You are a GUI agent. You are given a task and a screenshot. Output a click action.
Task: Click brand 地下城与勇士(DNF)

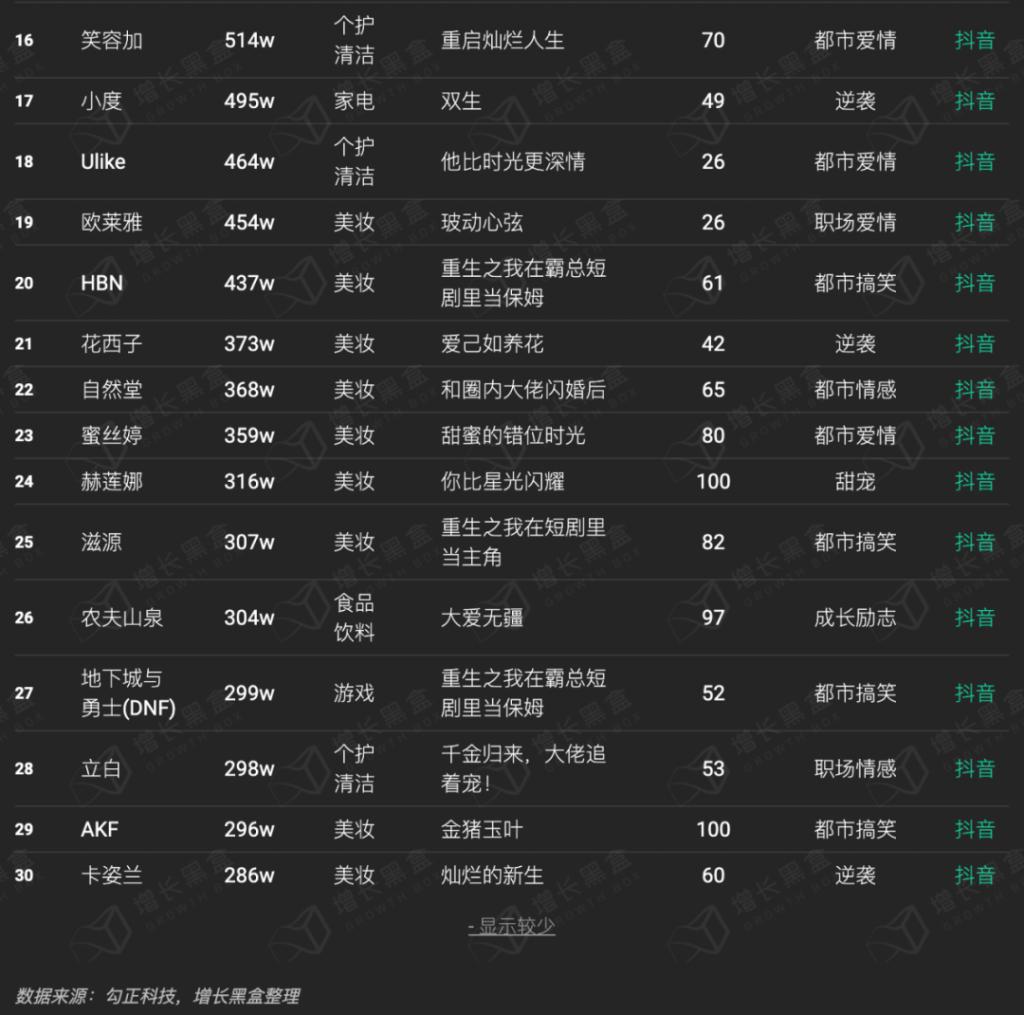point(129,693)
